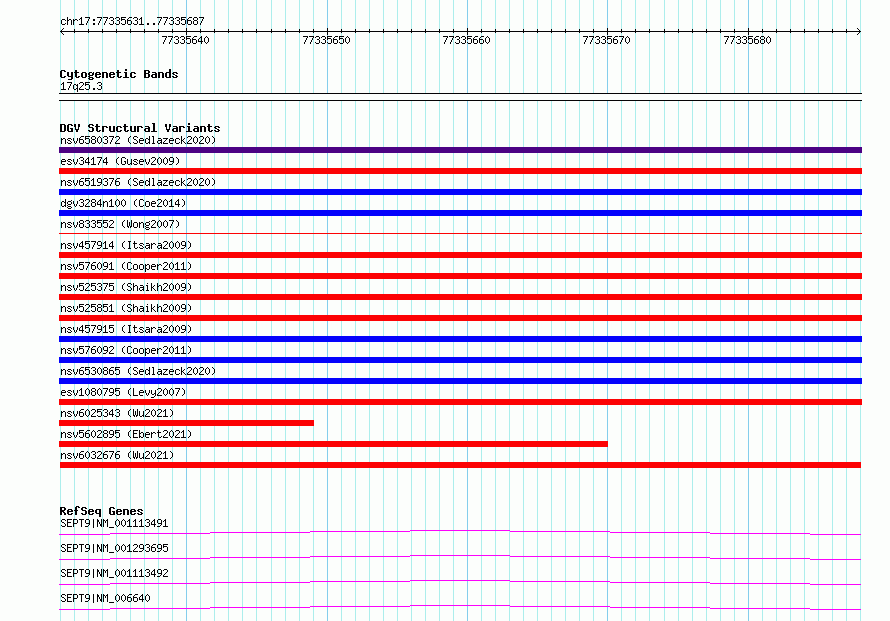Select the magenta SEPT9|NM_001113492 gene line

click(x=460, y=582)
